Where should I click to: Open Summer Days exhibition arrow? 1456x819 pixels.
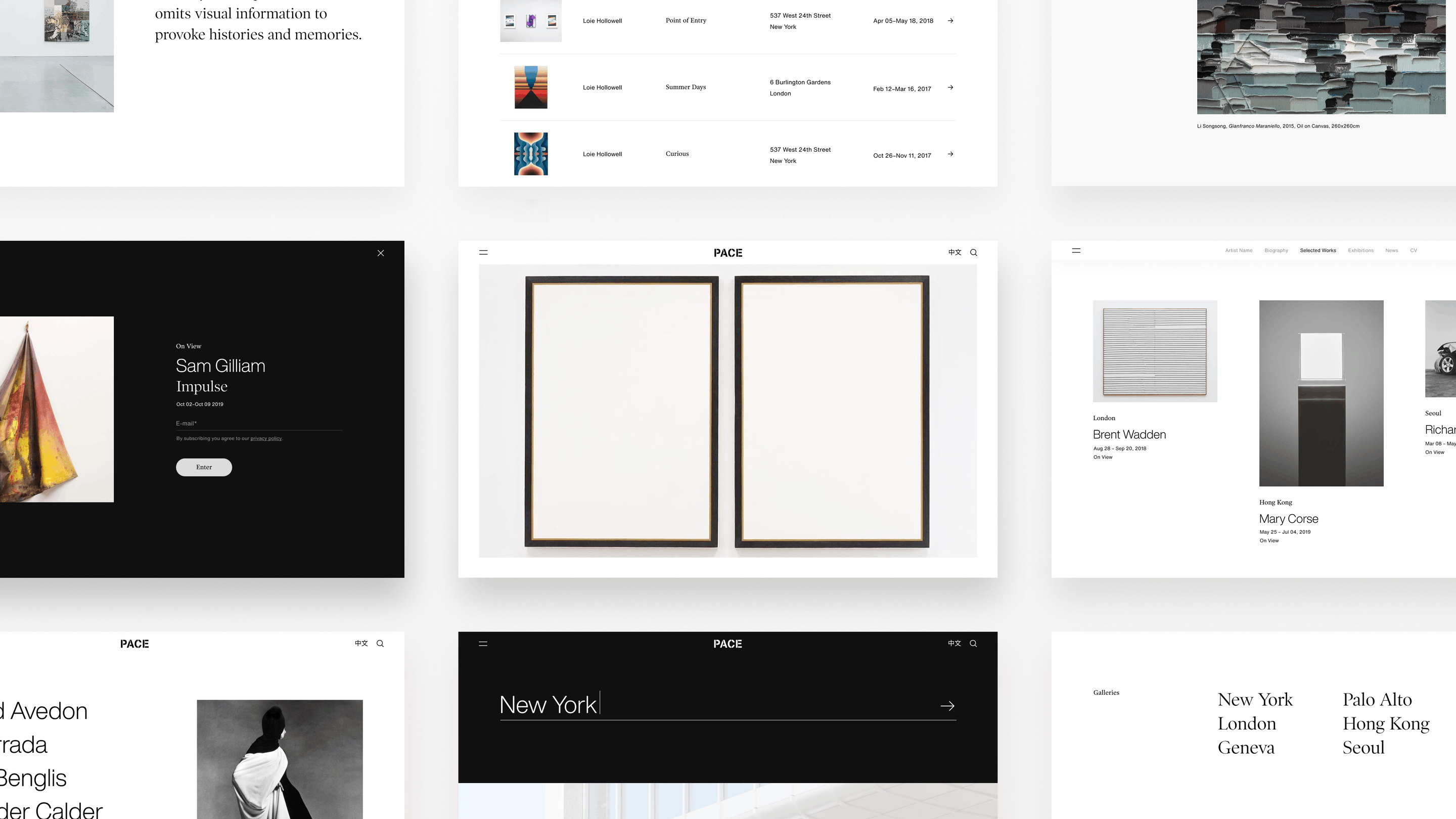click(x=950, y=87)
